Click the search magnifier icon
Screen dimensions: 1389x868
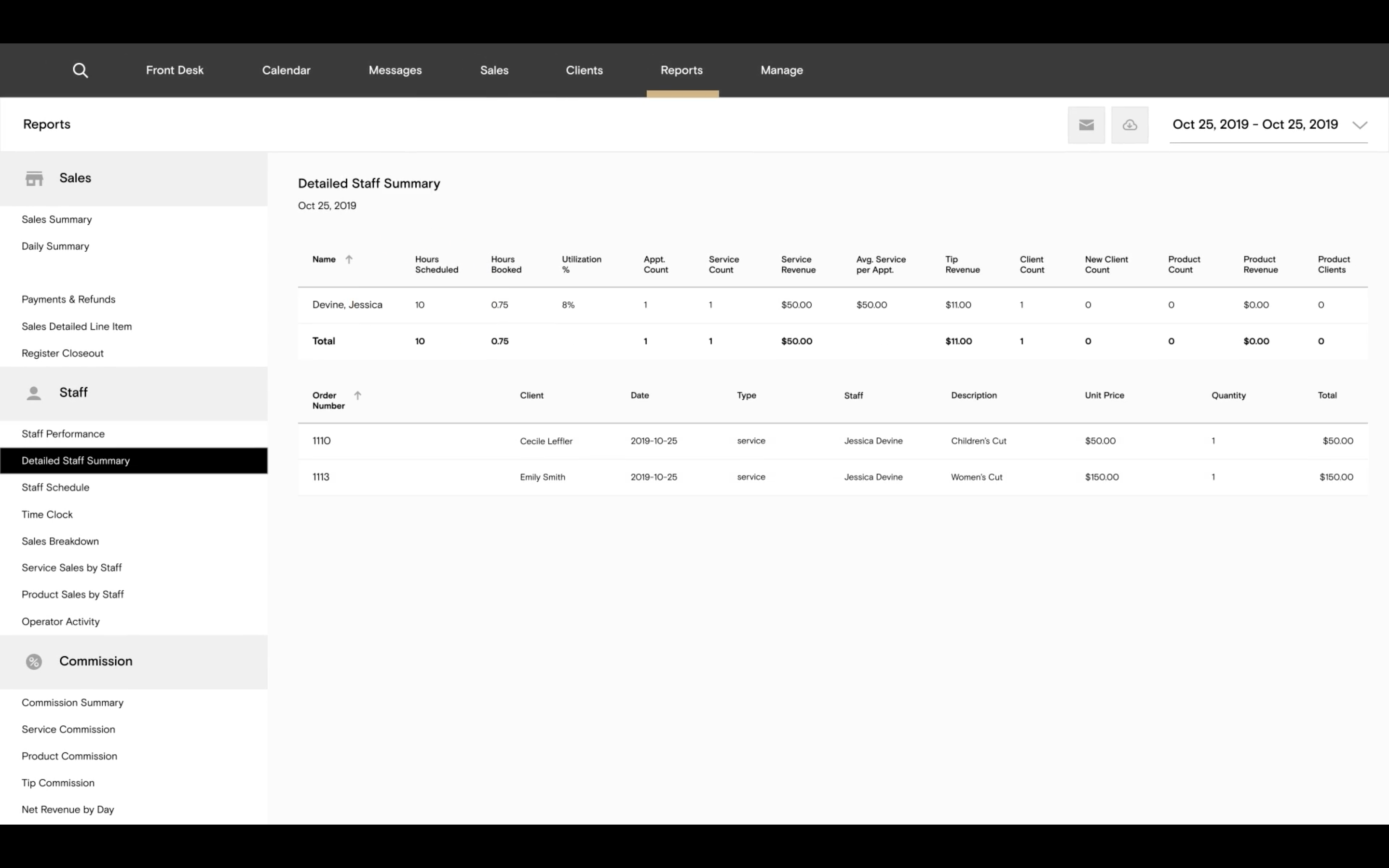point(81,70)
